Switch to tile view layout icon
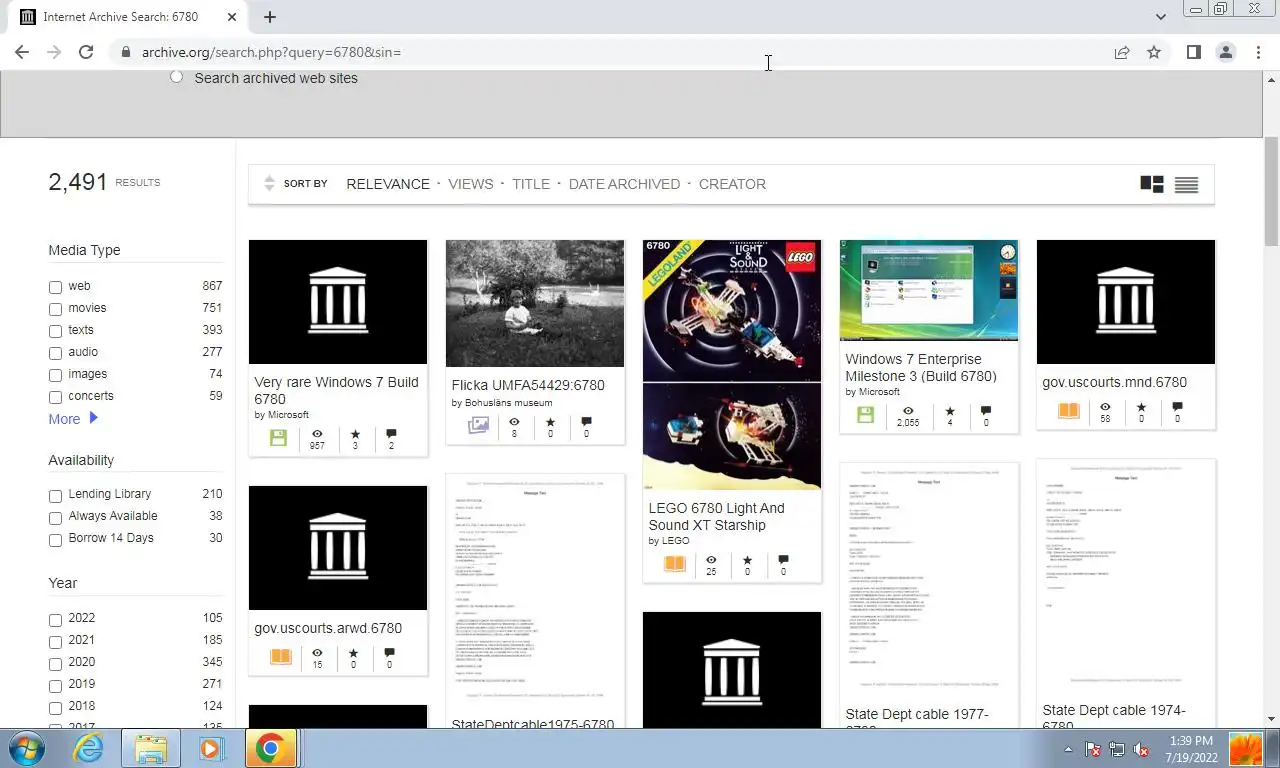 (x=1152, y=184)
